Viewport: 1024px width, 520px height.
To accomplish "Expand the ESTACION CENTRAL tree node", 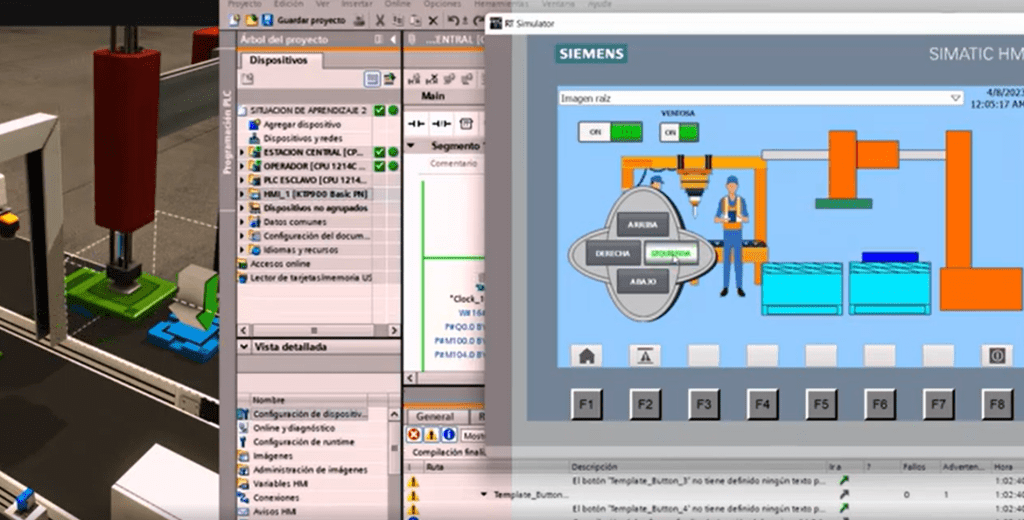I will pos(243,151).
